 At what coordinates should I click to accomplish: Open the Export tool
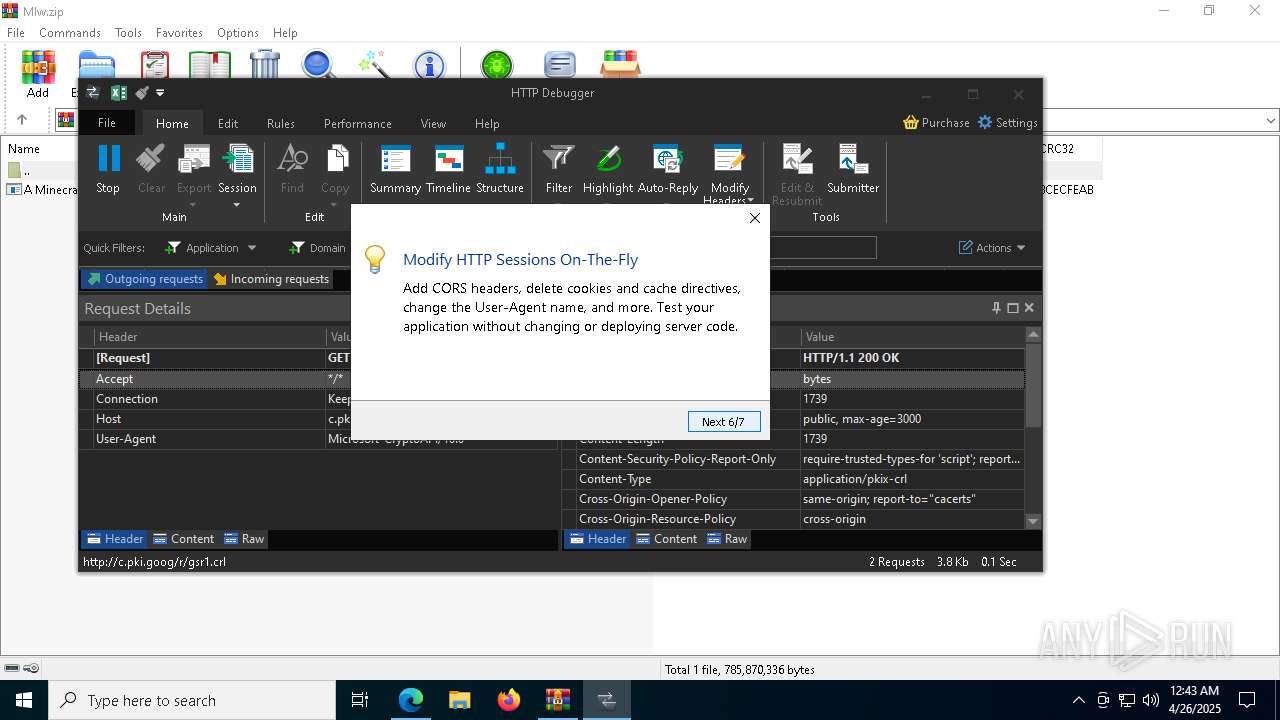point(194,159)
